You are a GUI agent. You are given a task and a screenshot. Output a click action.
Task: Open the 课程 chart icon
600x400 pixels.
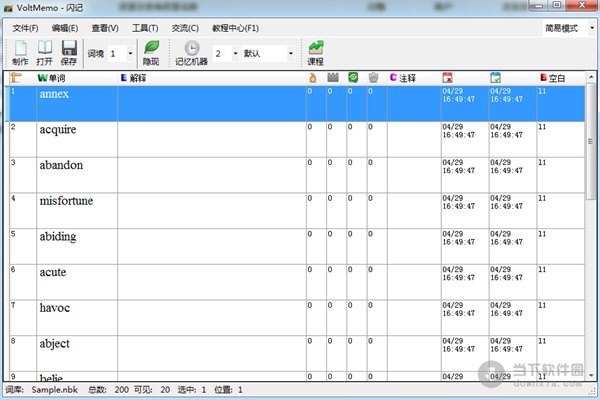(316, 53)
